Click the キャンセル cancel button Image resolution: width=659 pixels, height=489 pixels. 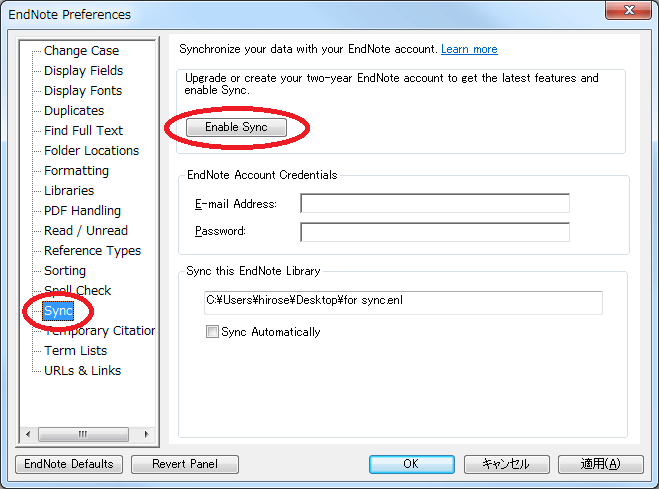(506, 464)
